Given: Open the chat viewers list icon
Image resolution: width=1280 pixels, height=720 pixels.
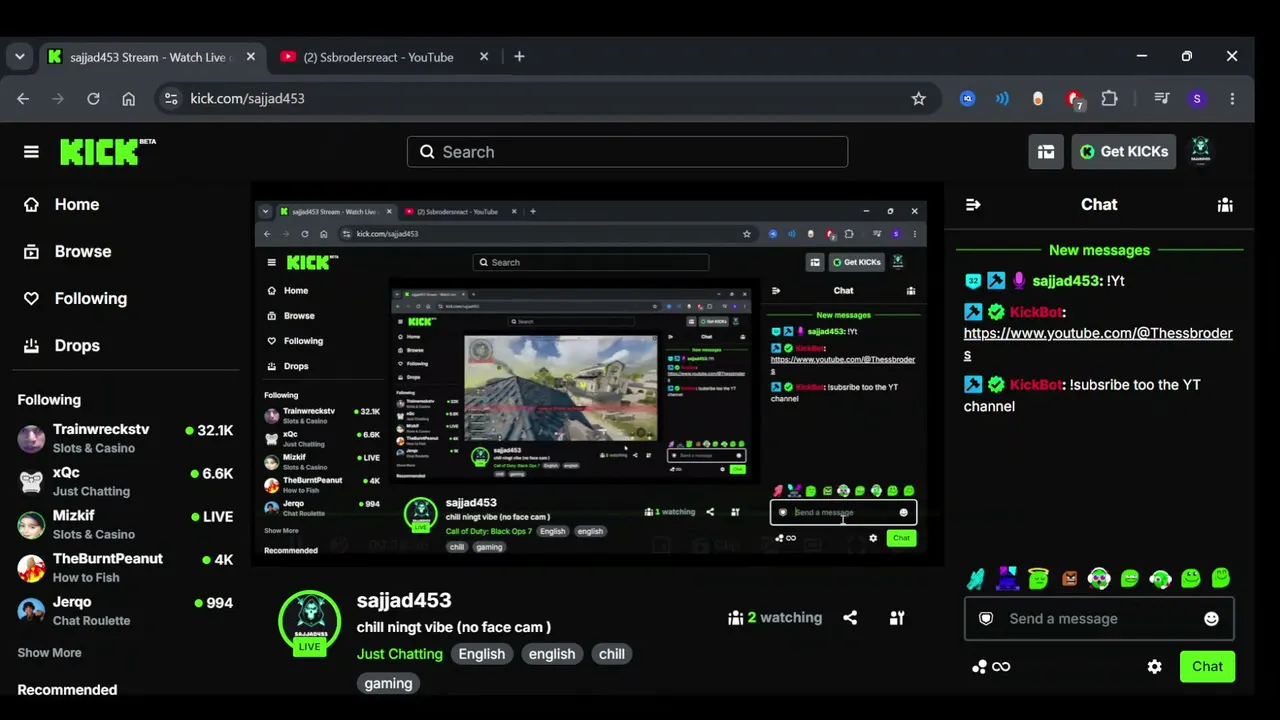Looking at the screenshot, I should coord(1225,204).
